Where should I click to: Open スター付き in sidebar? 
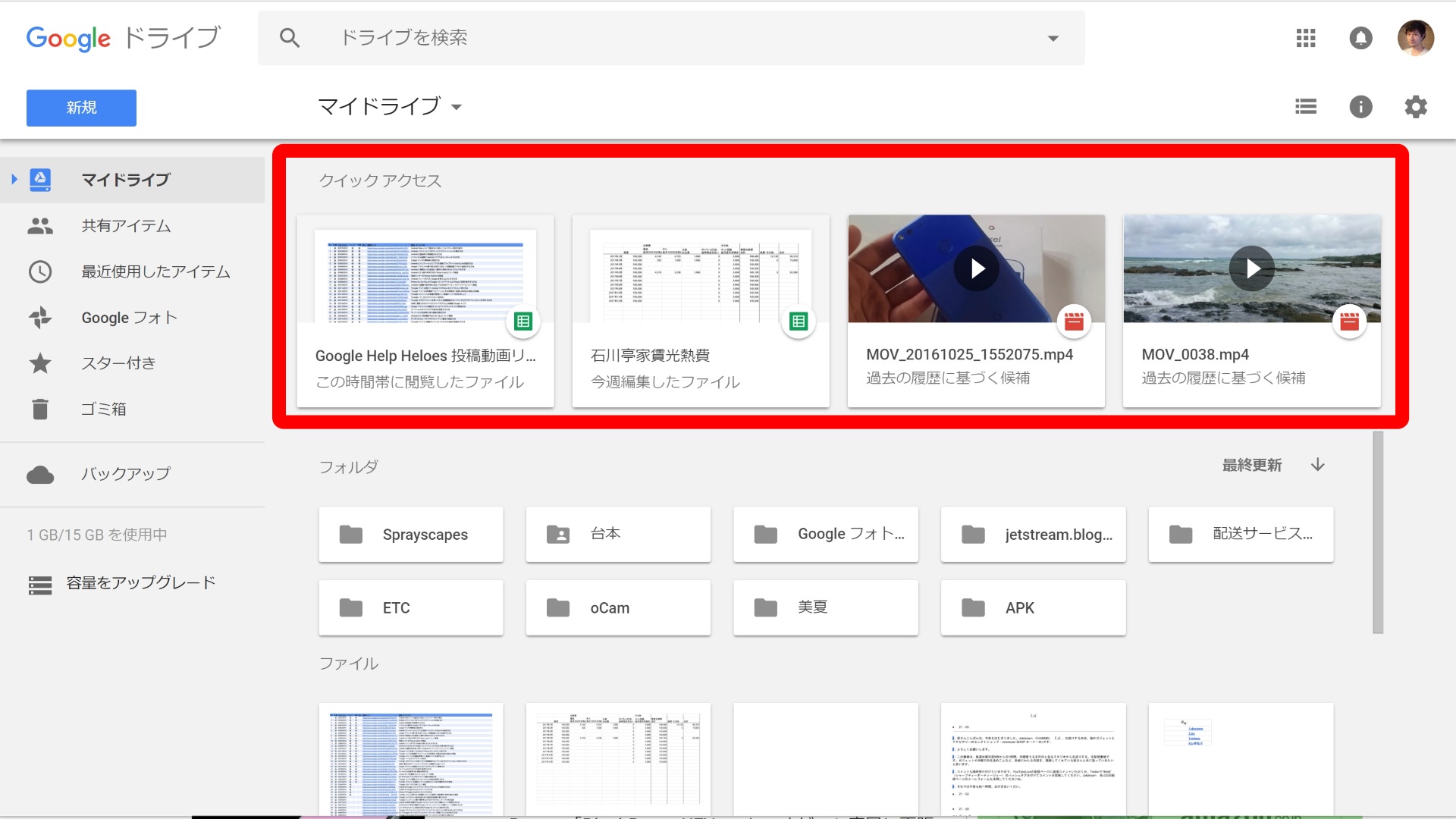[x=118, y=363]
